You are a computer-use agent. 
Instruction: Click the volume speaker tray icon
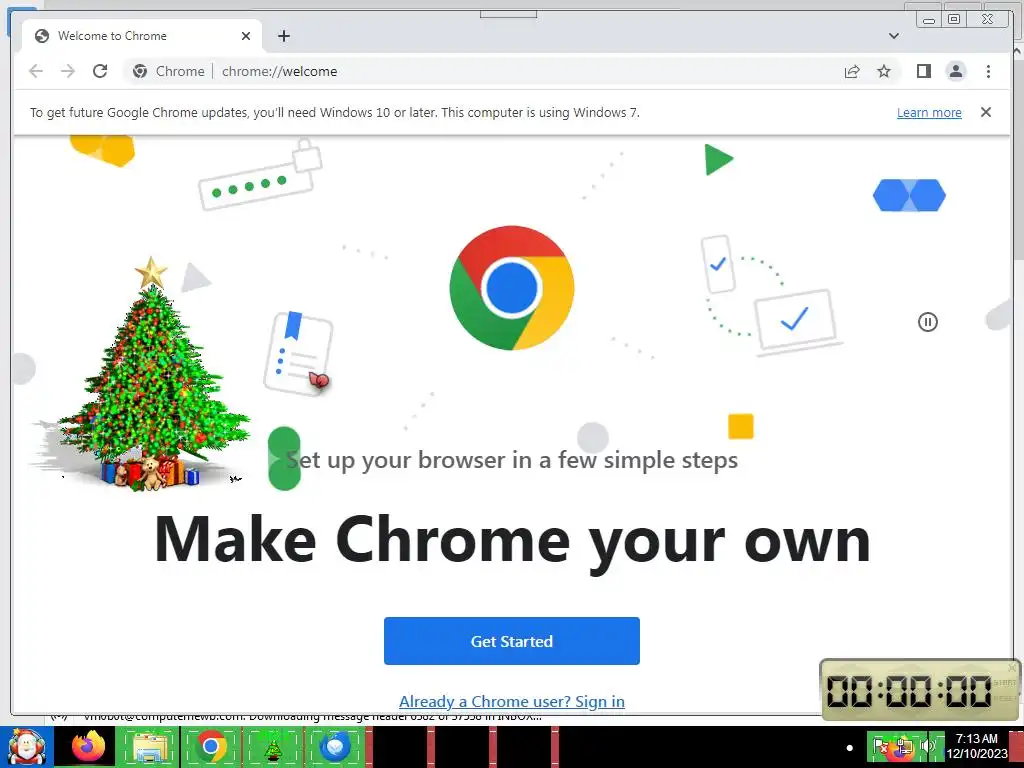[927, 746]
